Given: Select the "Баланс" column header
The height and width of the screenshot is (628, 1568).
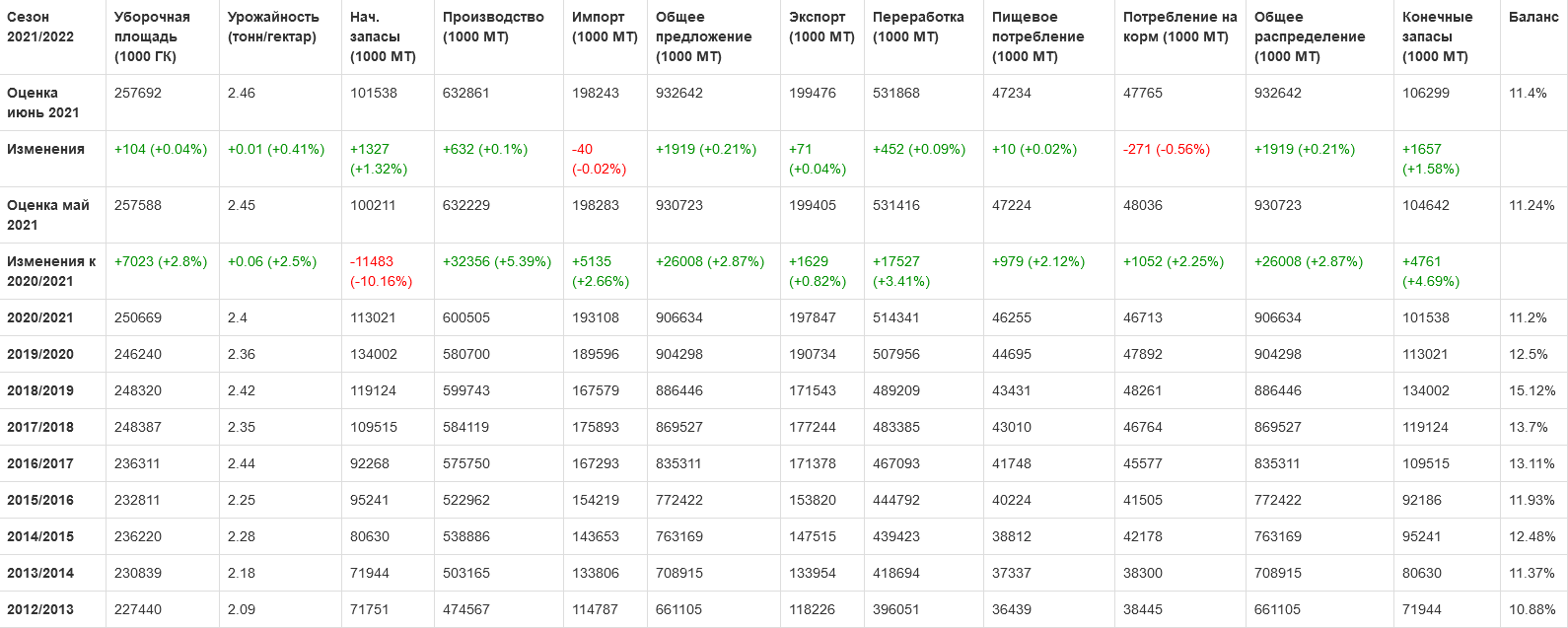Looking at the screenshot, I should [x=1533, y=17].
